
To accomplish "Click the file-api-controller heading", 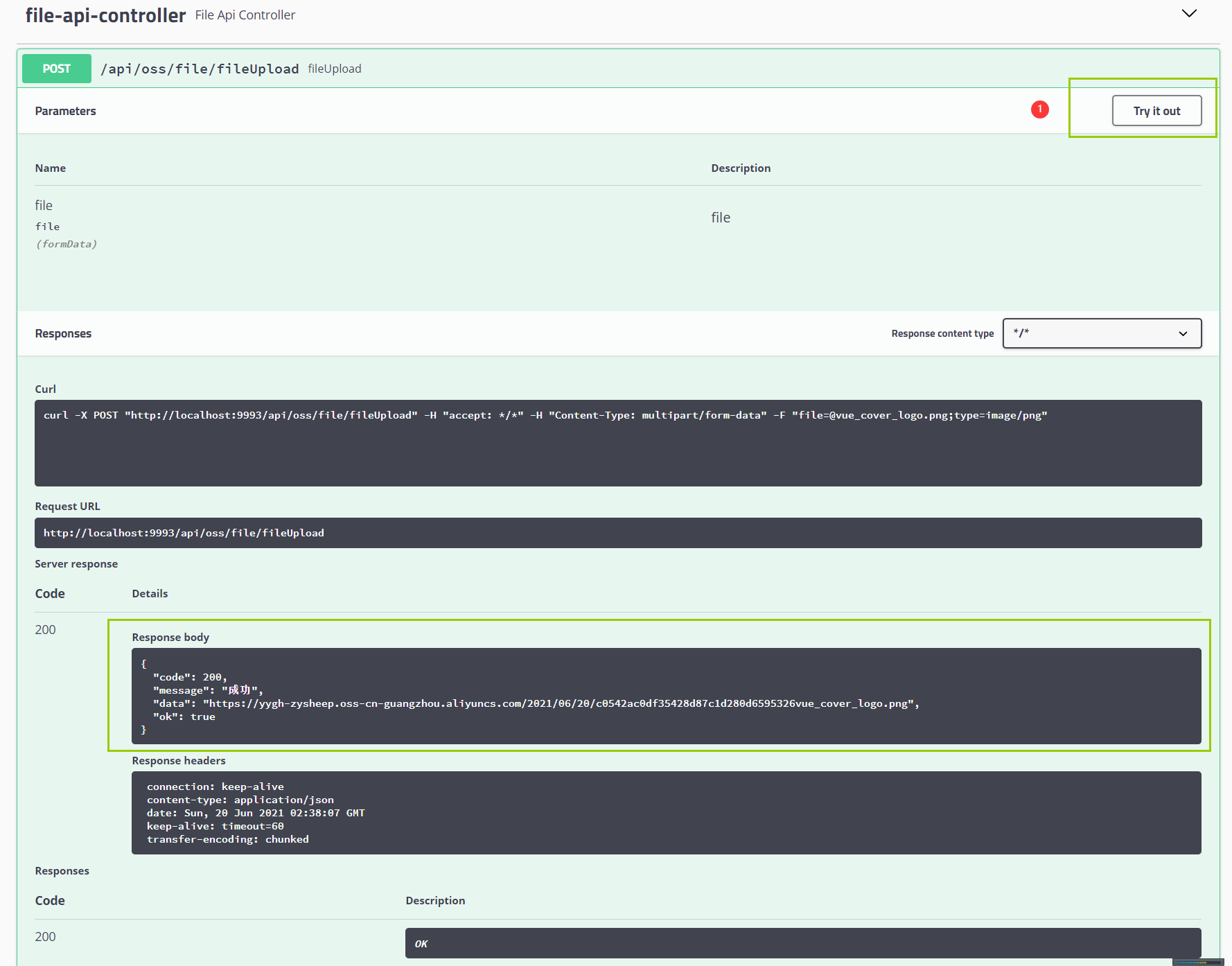I will (x=105, y=15).
